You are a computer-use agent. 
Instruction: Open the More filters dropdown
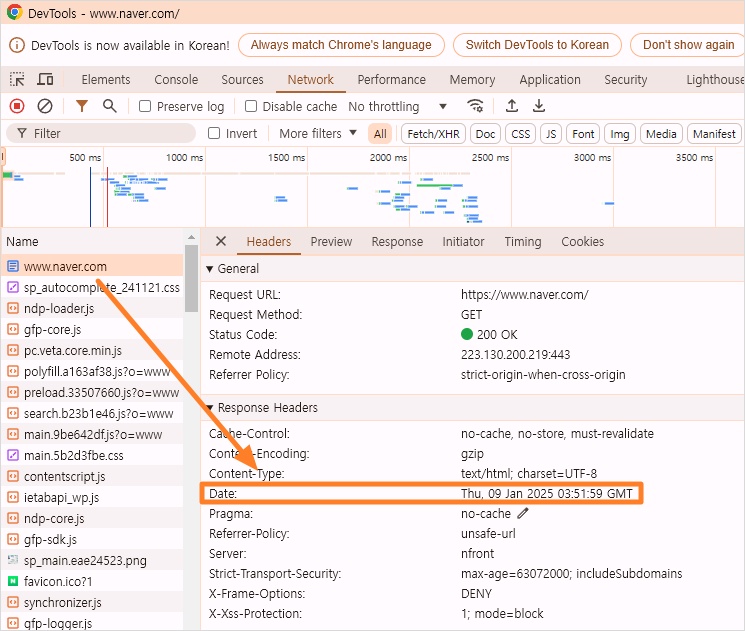click(317, 134)
